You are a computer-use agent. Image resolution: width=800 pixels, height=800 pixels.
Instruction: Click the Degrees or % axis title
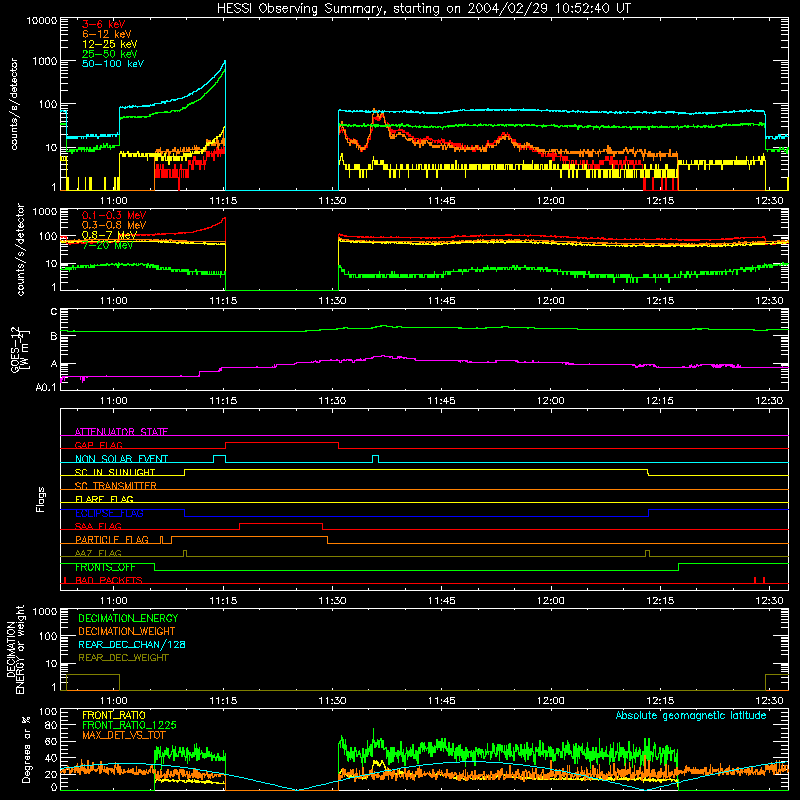(26, 750)
